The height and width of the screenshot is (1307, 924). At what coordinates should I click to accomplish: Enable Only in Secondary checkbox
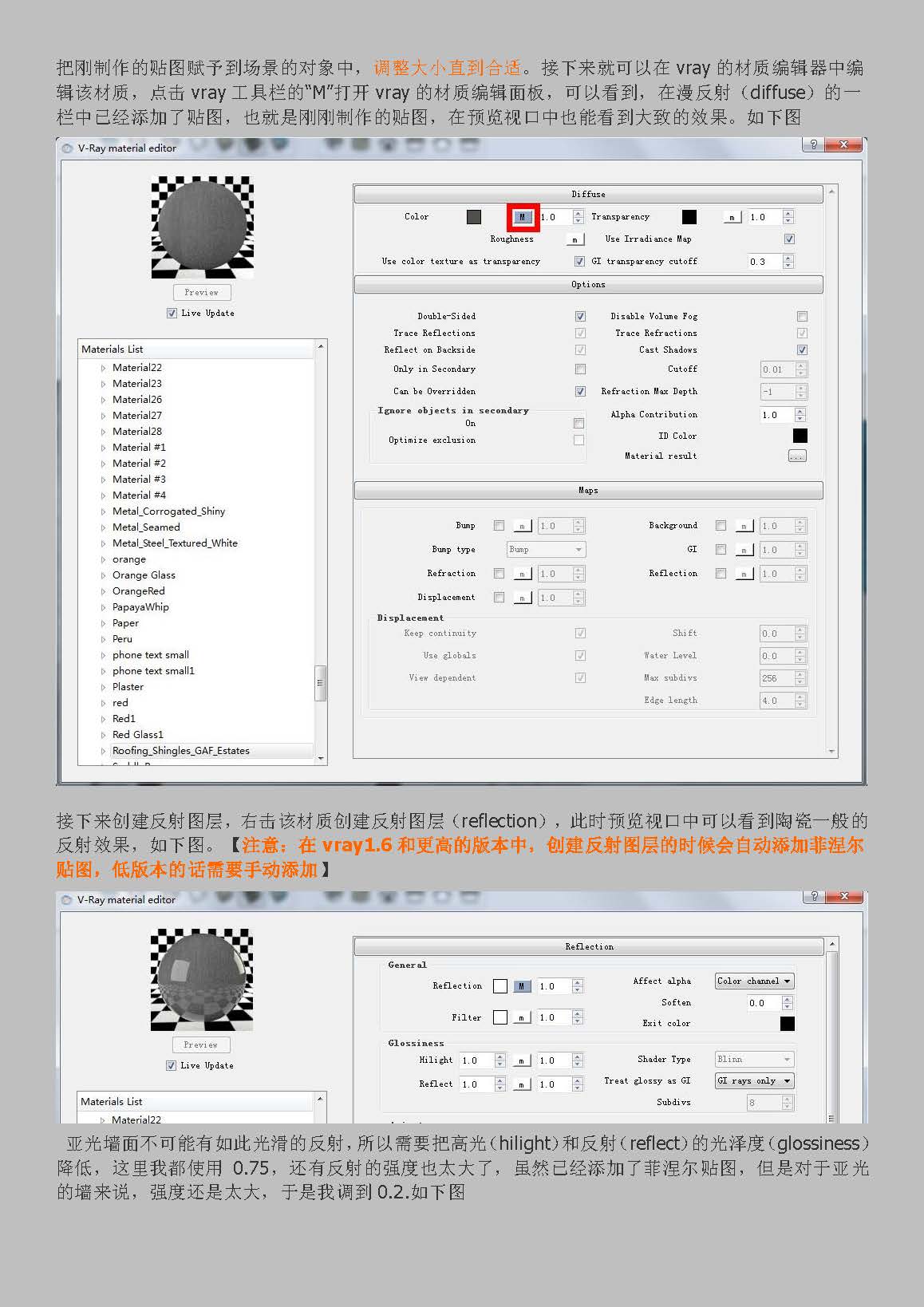580,369
